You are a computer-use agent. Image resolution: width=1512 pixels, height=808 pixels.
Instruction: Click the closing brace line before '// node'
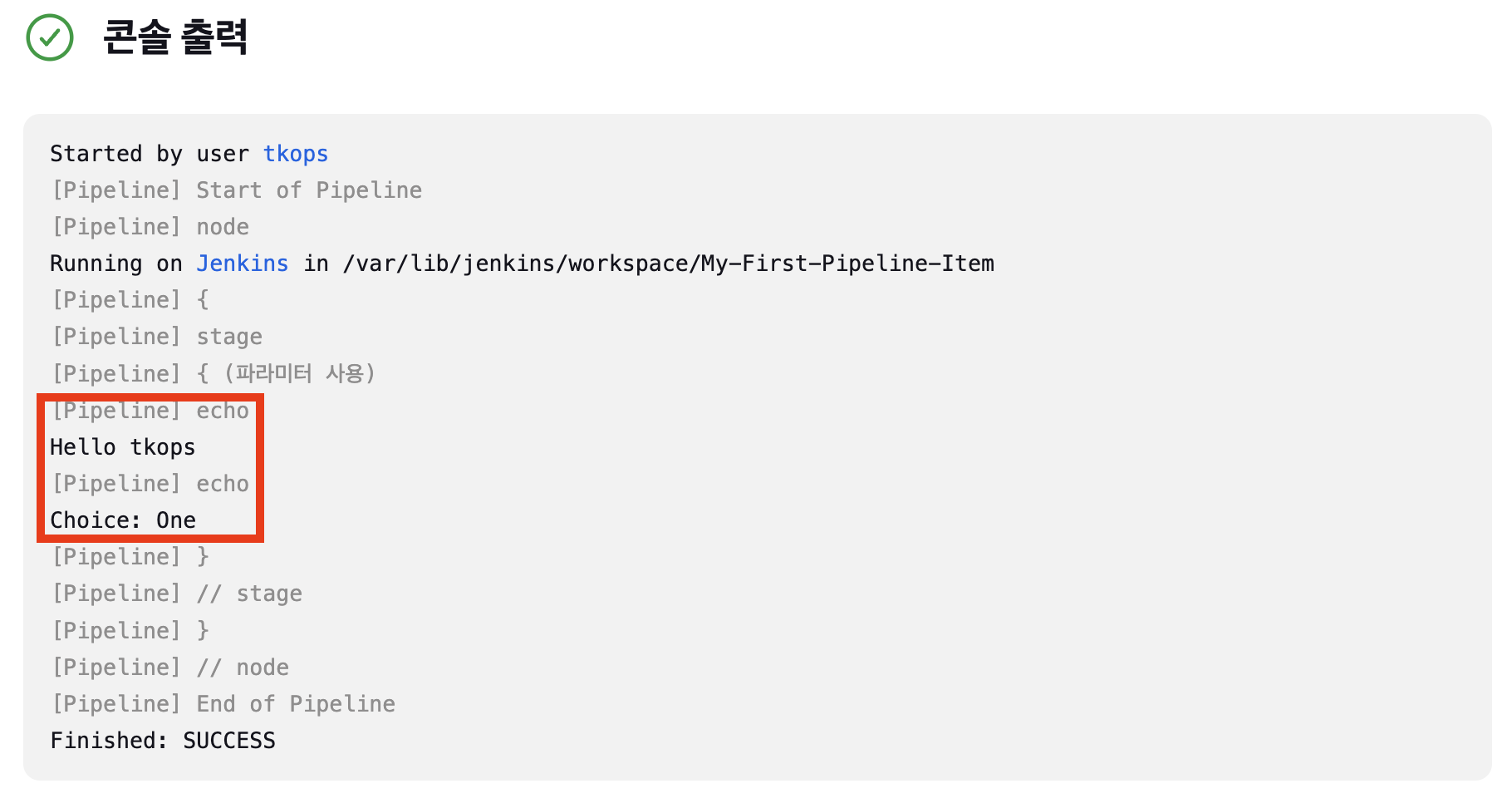[x=130, y=631]
